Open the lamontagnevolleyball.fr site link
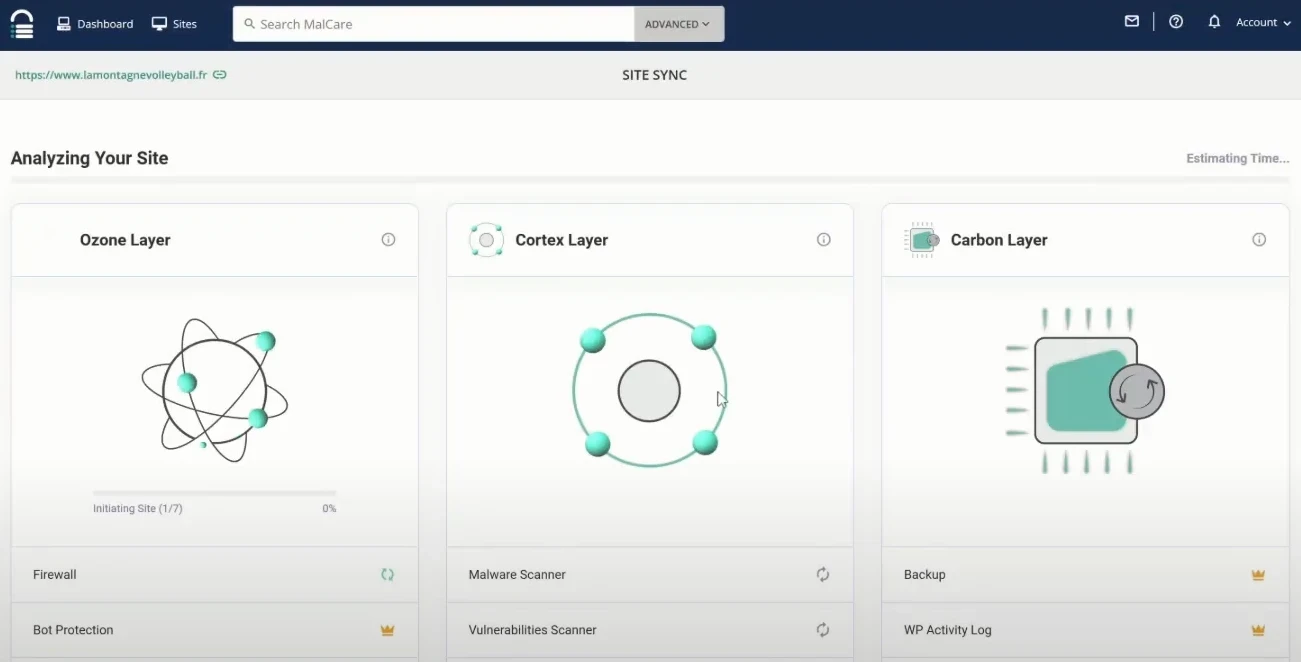Viewport: 1301px width, 662px height. (110, 74)
